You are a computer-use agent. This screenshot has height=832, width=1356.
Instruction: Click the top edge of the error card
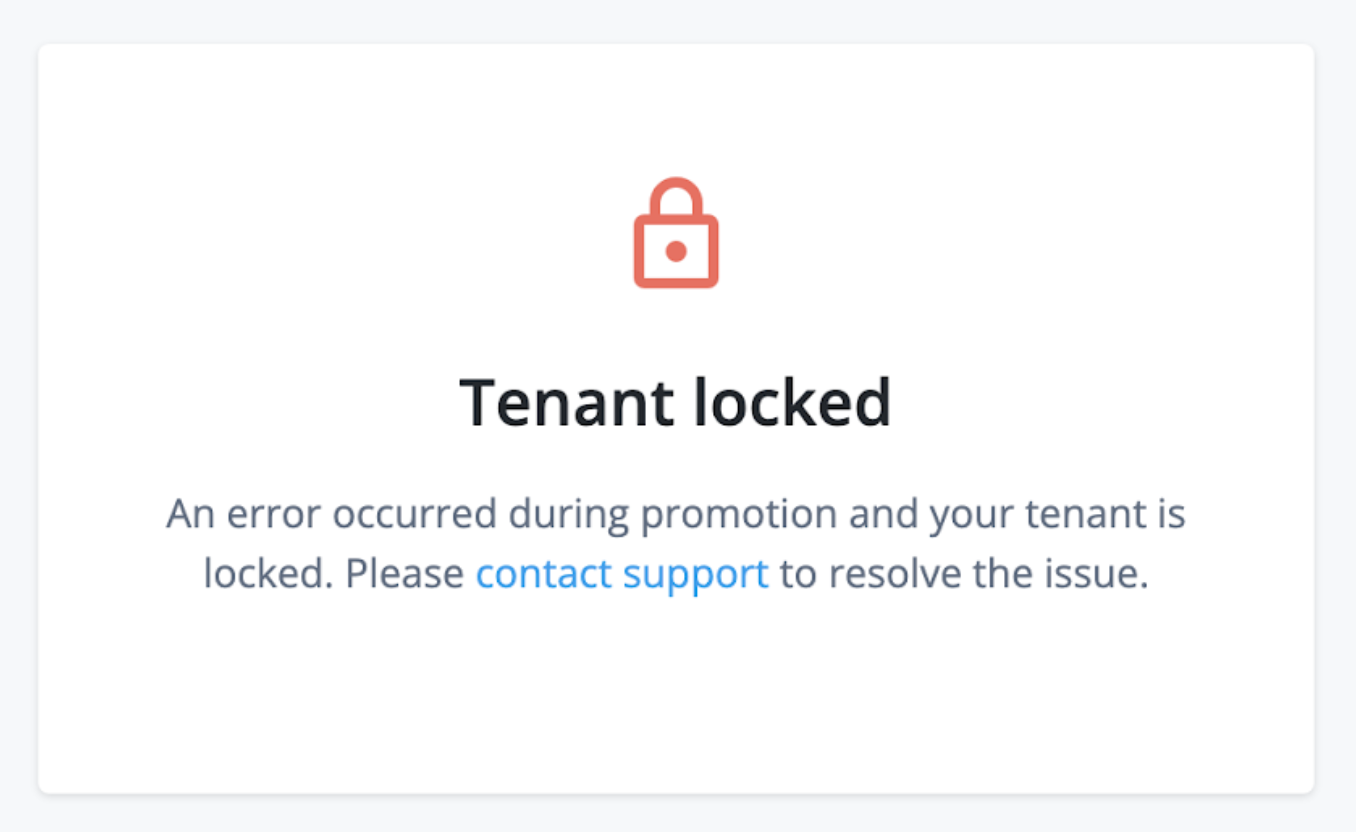[677, 43]
